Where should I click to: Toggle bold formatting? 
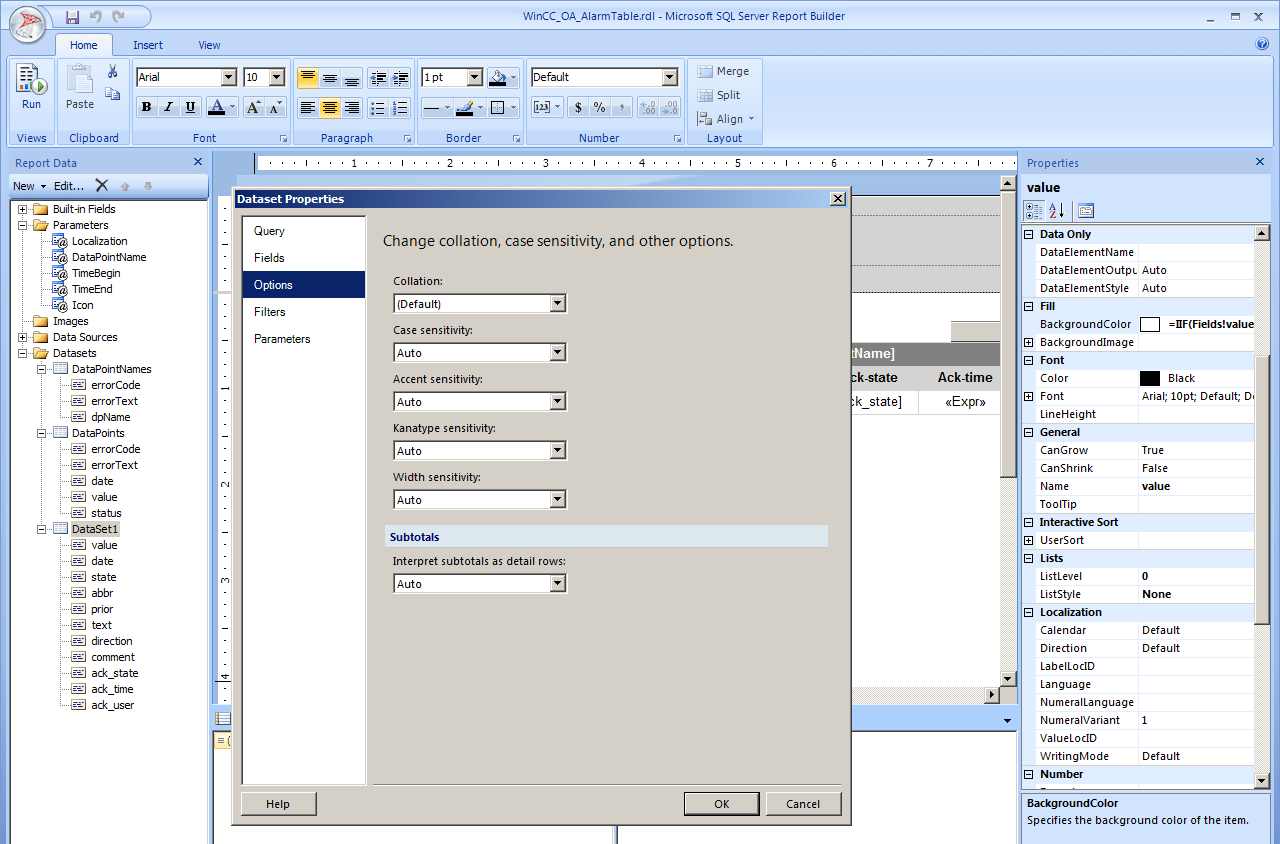coord(146,107)
